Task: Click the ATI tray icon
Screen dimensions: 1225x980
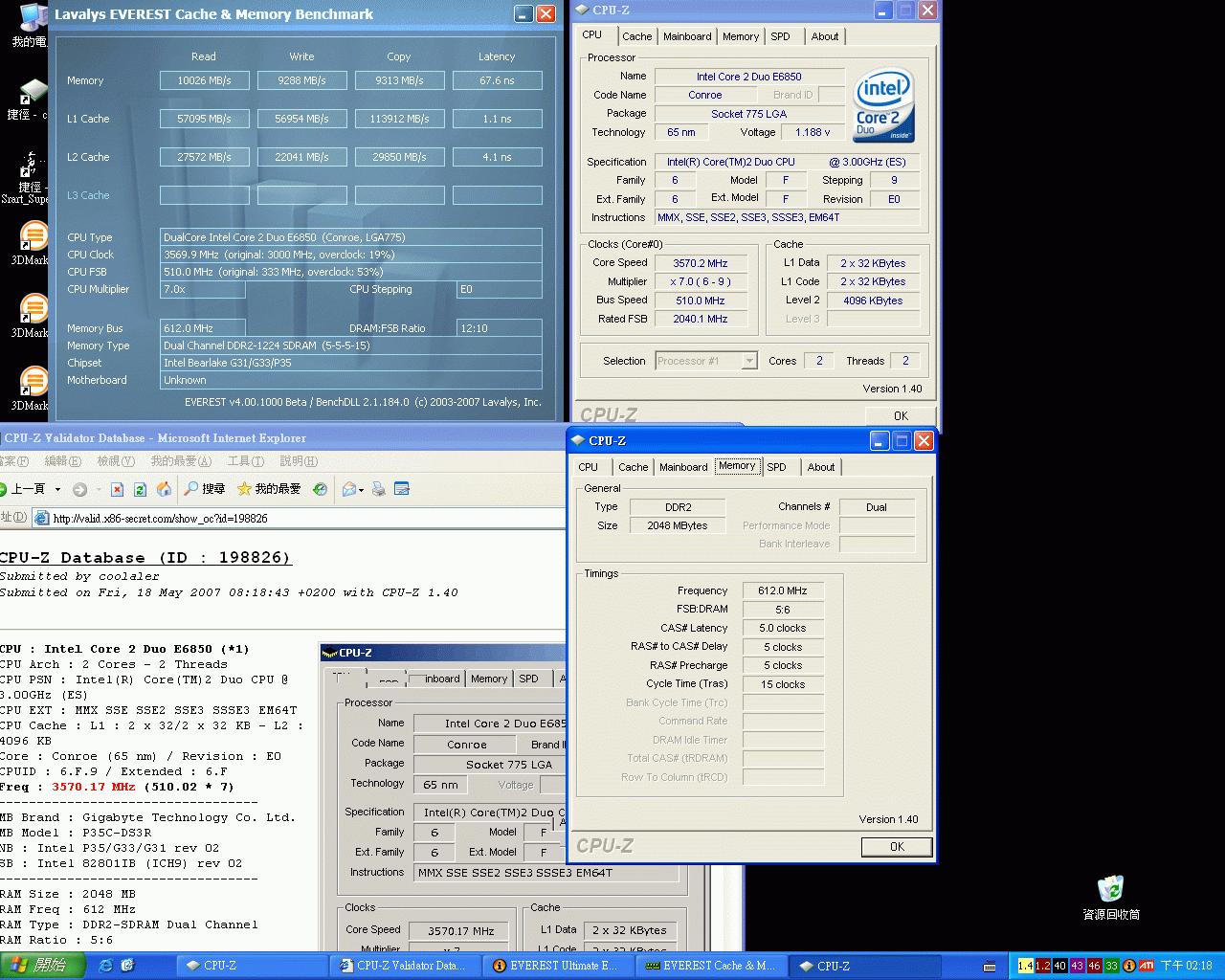Action: click(1146, 966)
